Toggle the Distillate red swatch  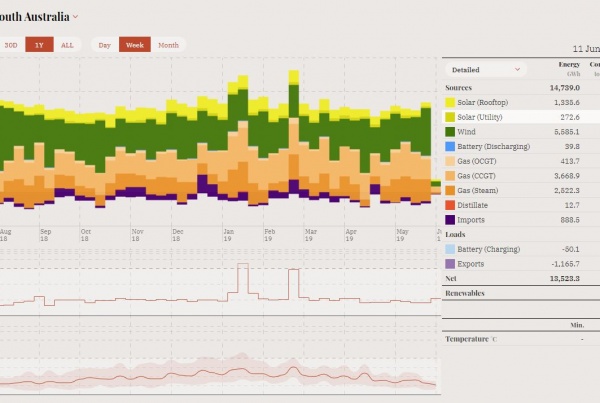451,205
